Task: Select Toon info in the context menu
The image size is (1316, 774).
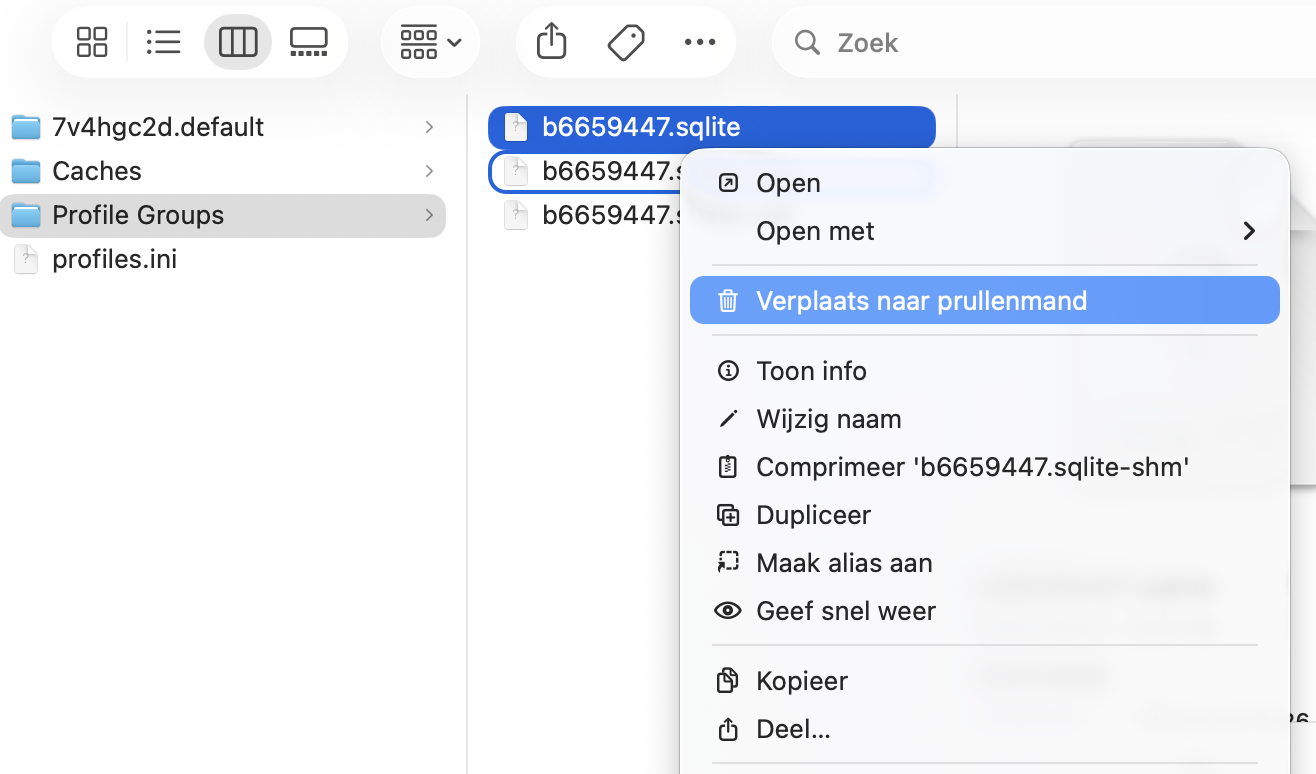Action: point(811,370)
